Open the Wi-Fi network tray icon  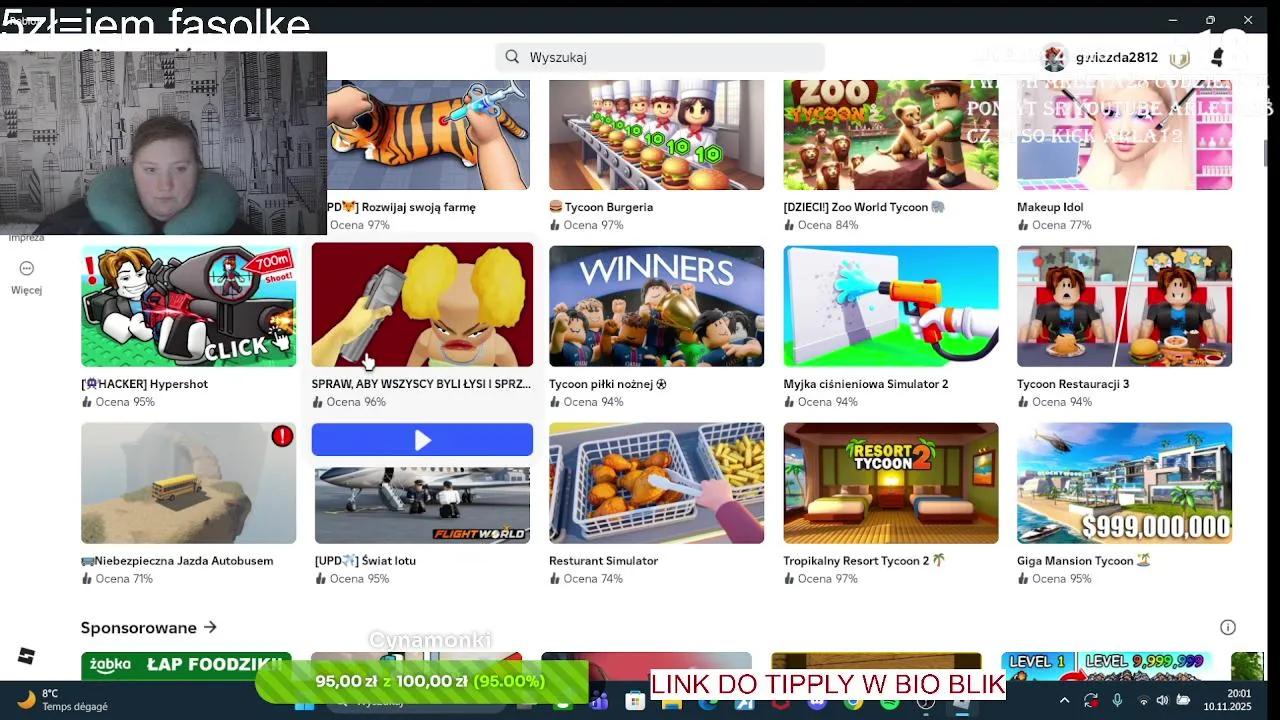[1142, 701]
